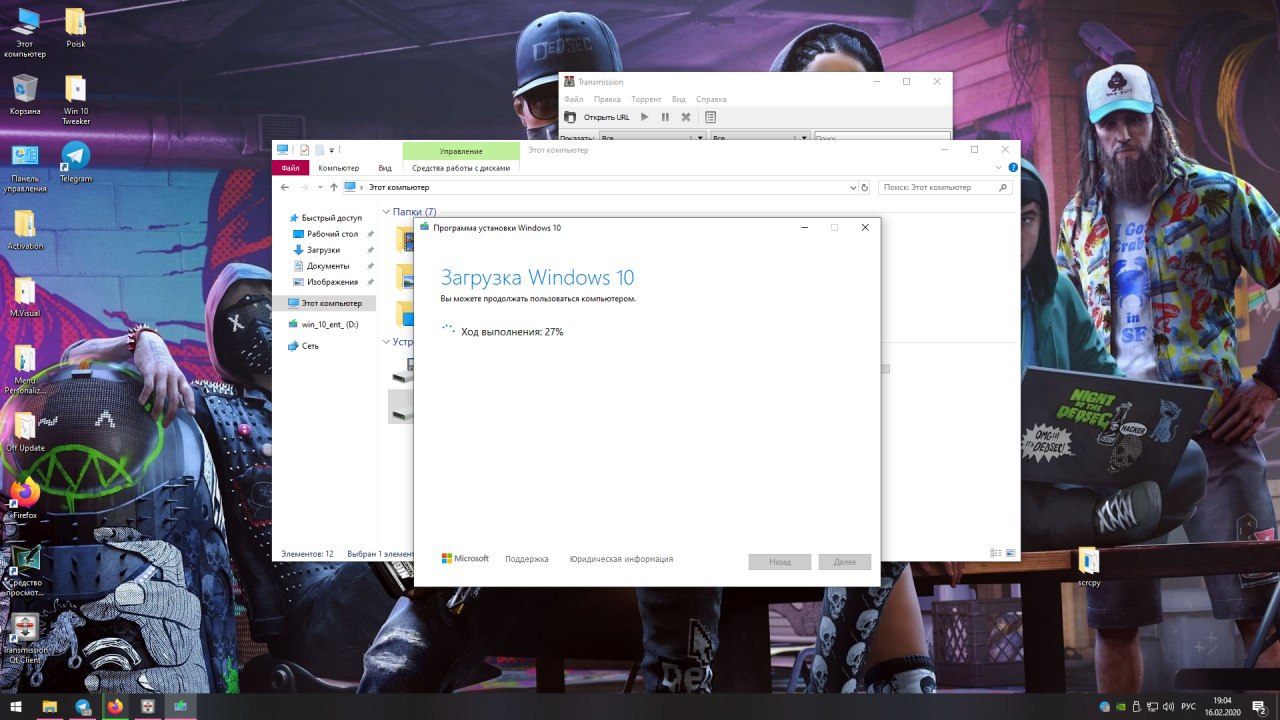Open 'Компьютер' ribbon tab in Explorer
The image size is (1280, 720).
point(339,168)
